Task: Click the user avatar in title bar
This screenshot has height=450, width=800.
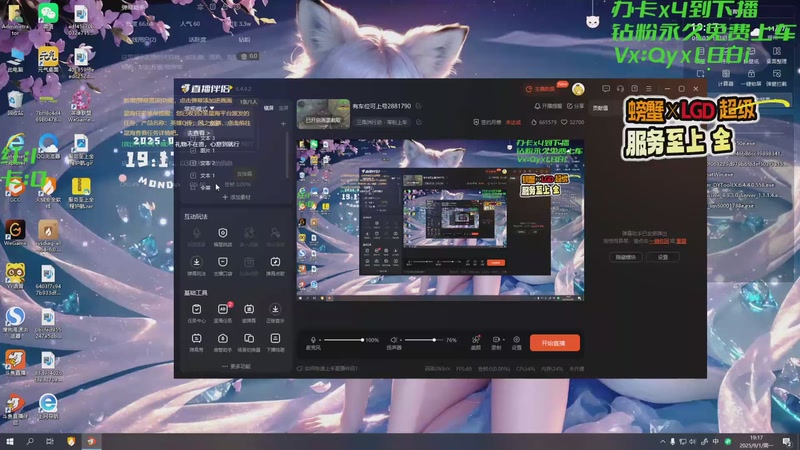Action: (x=578, y=89)
